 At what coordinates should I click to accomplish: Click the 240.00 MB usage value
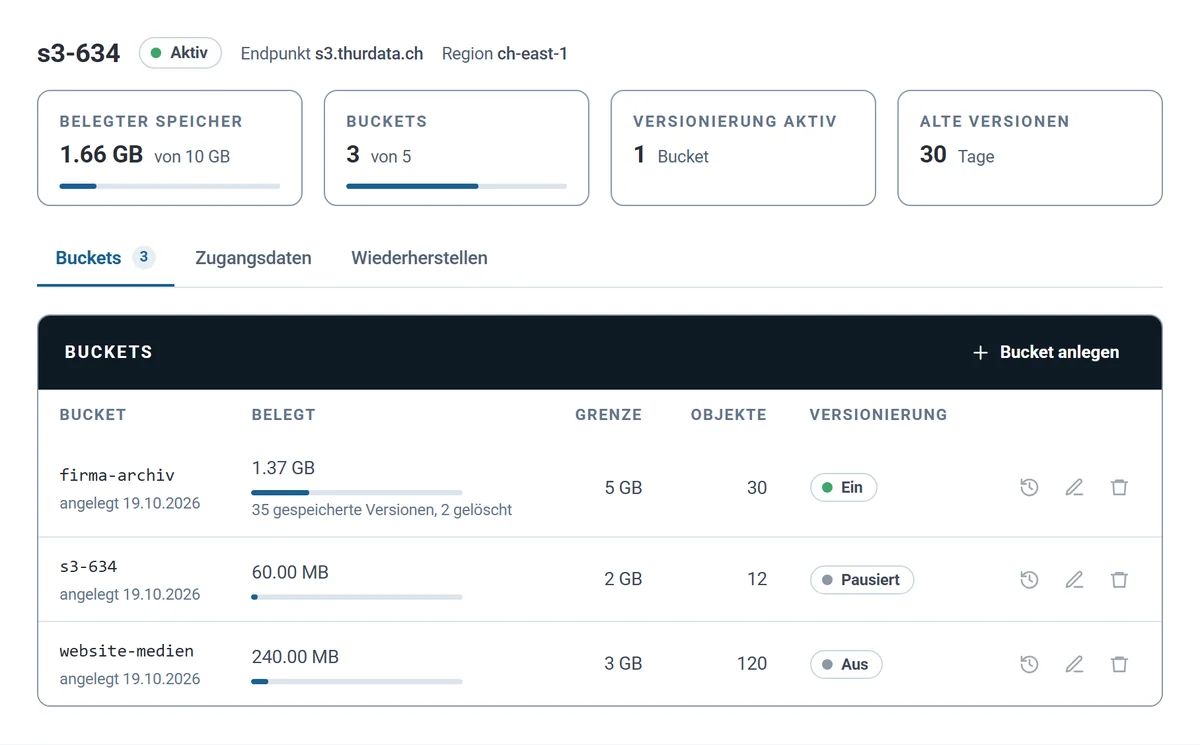[x=295, y=657]
